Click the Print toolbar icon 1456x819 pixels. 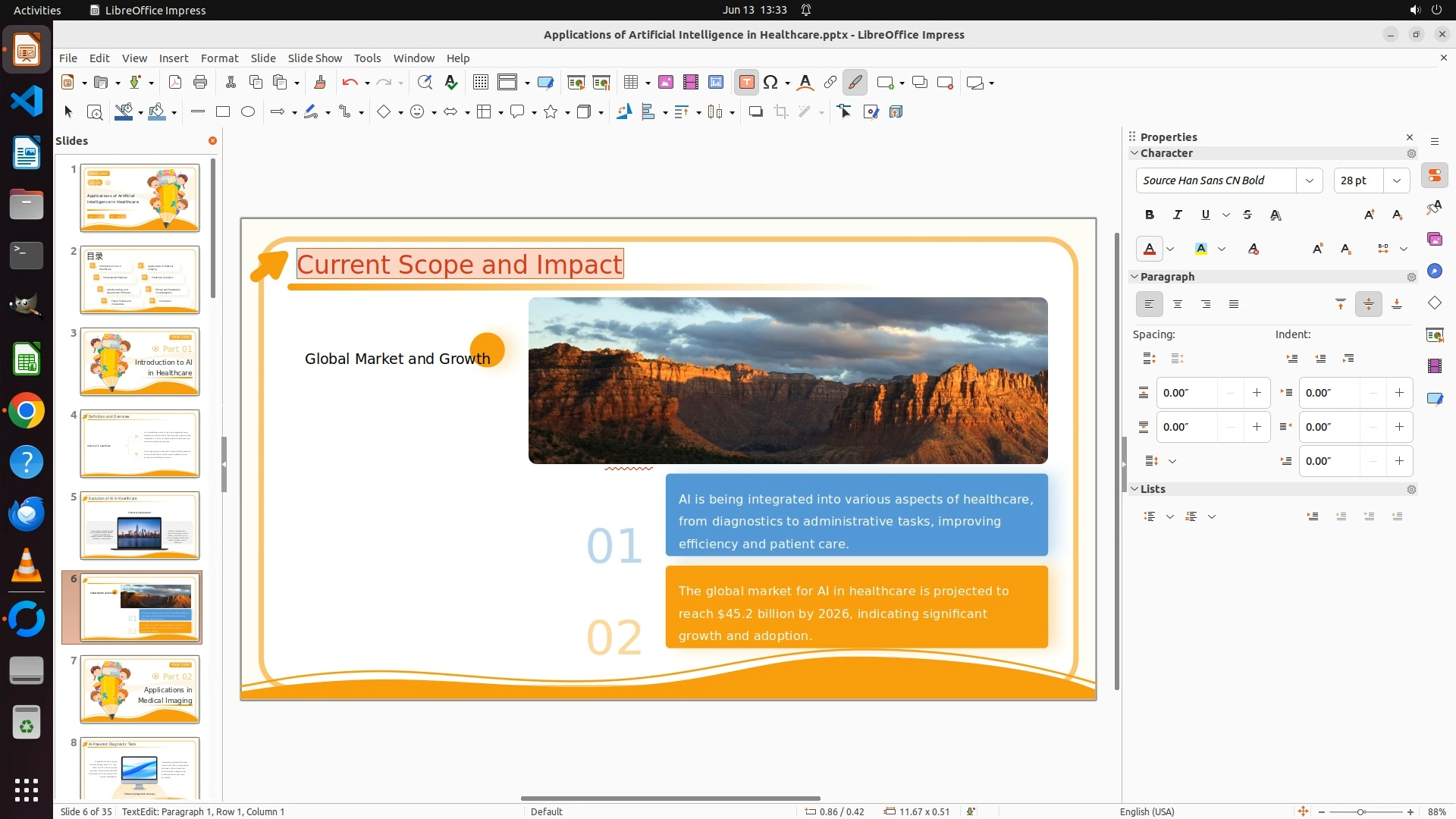tap(200, 83)
